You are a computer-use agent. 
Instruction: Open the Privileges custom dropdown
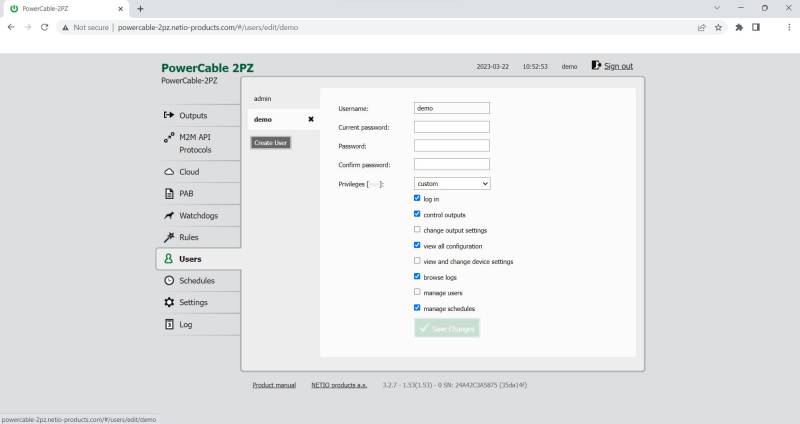(452, 184)
